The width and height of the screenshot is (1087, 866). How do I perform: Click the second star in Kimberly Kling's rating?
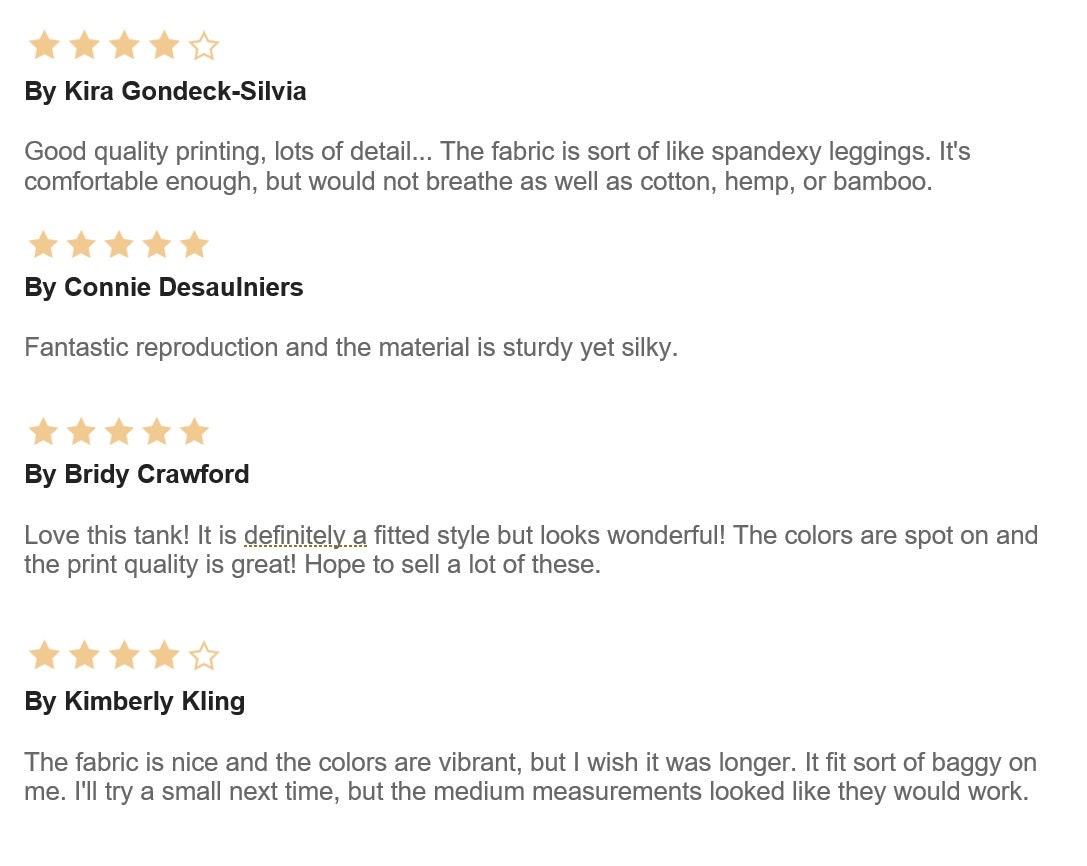[x=85, y=656]
